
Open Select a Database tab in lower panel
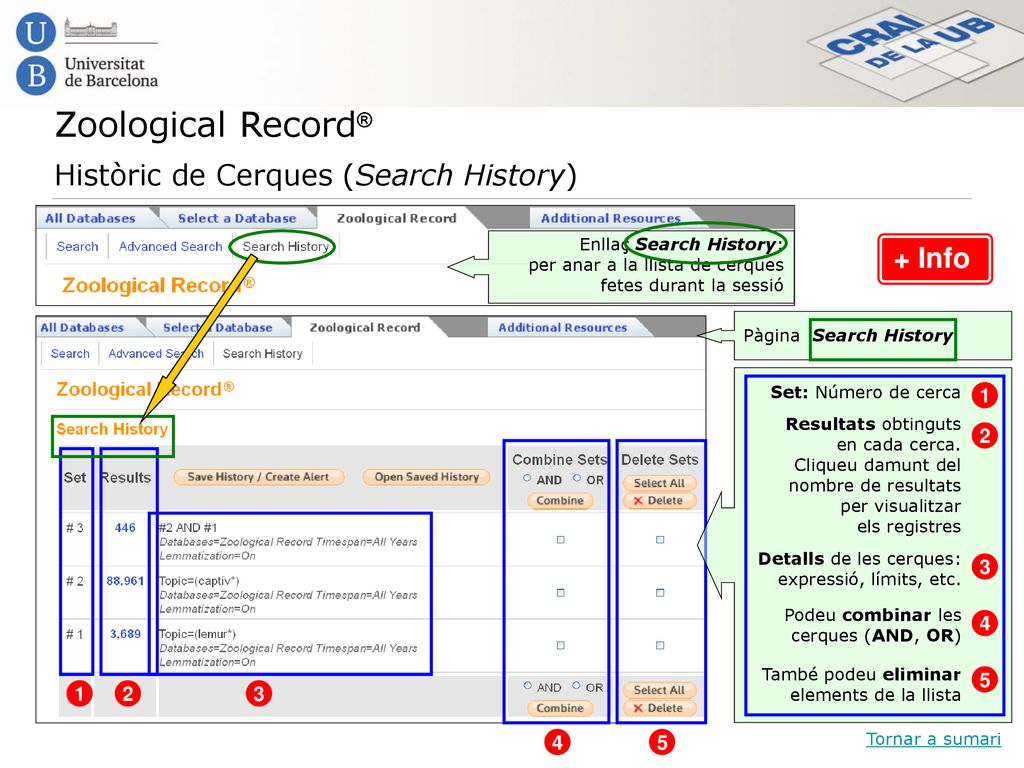[217, 327]
